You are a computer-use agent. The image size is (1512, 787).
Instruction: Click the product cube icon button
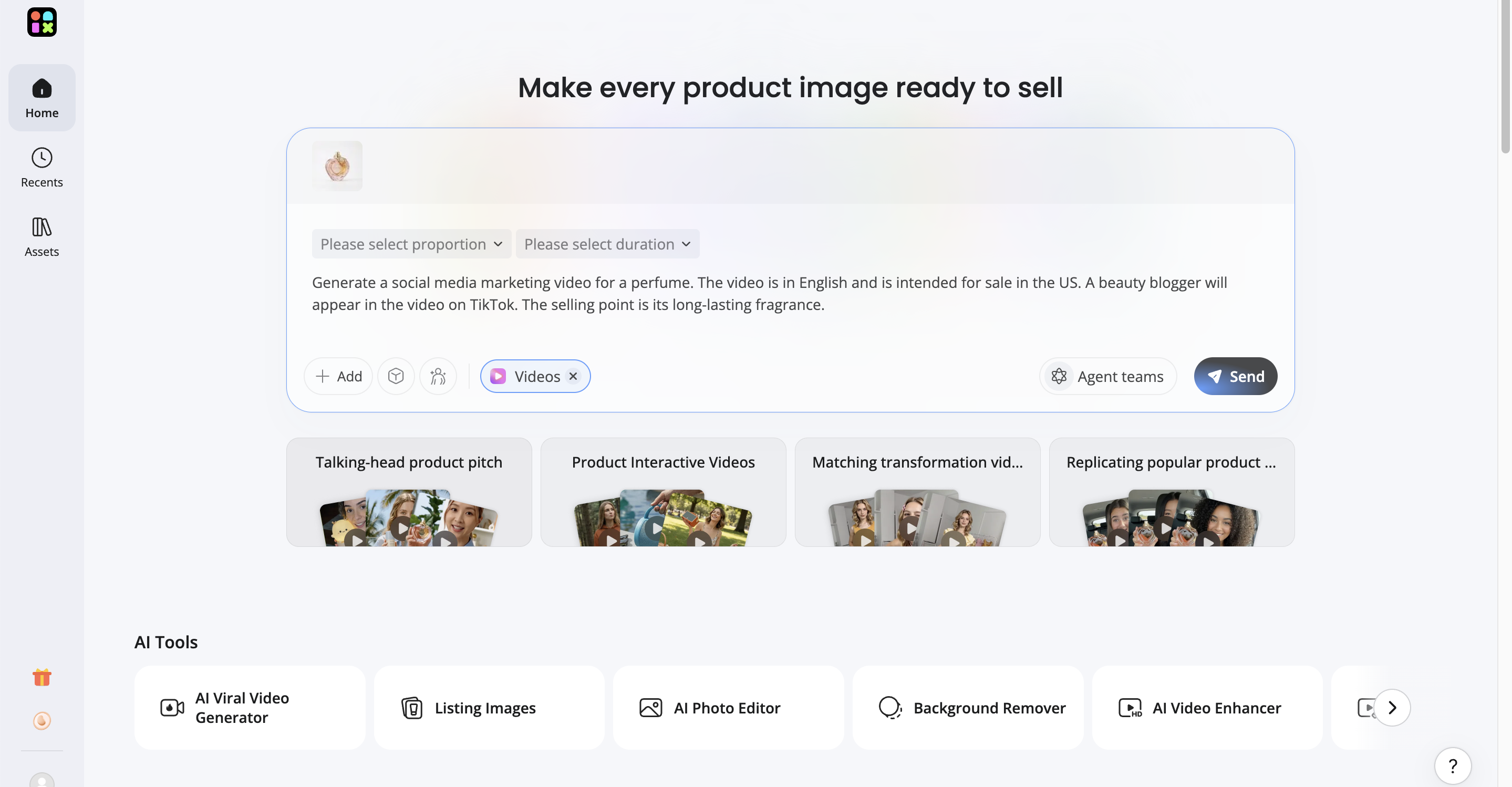(x=396, y=376)
